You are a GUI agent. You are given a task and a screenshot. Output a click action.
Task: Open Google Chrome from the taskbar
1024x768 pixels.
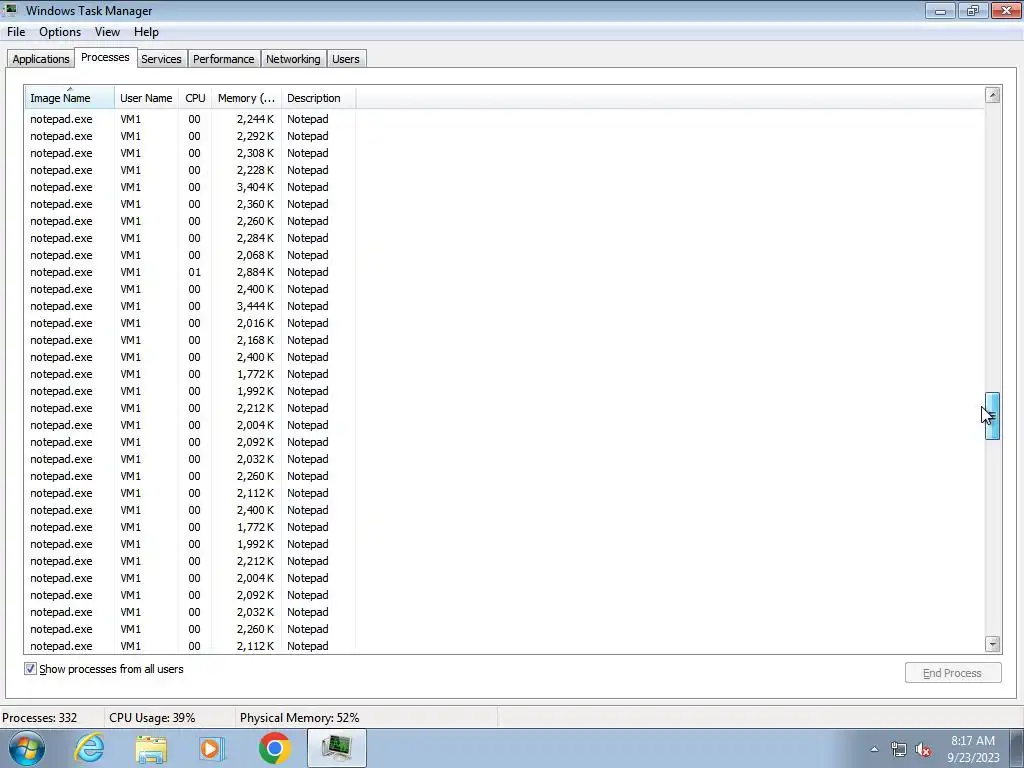point(274,748)
